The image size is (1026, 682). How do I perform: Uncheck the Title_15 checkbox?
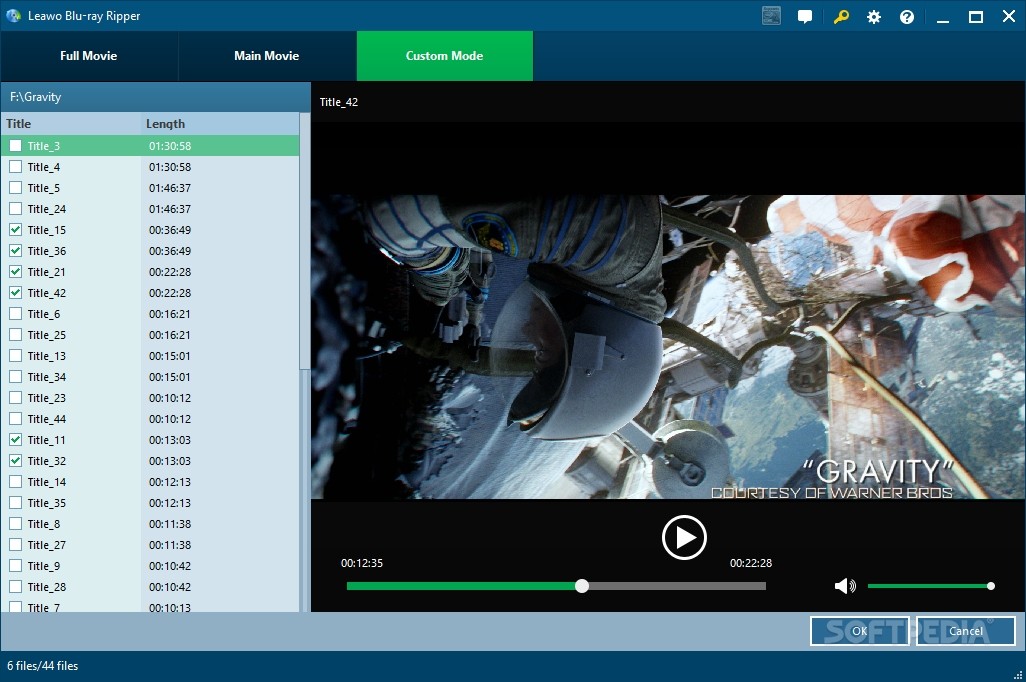[x=14, y=229]
